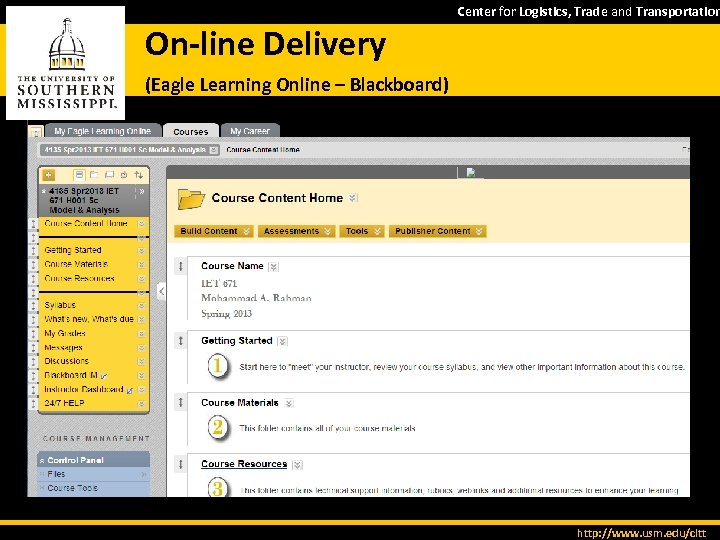
Task: Open Discussions in the sidebar menu
Action: [67, 361]
